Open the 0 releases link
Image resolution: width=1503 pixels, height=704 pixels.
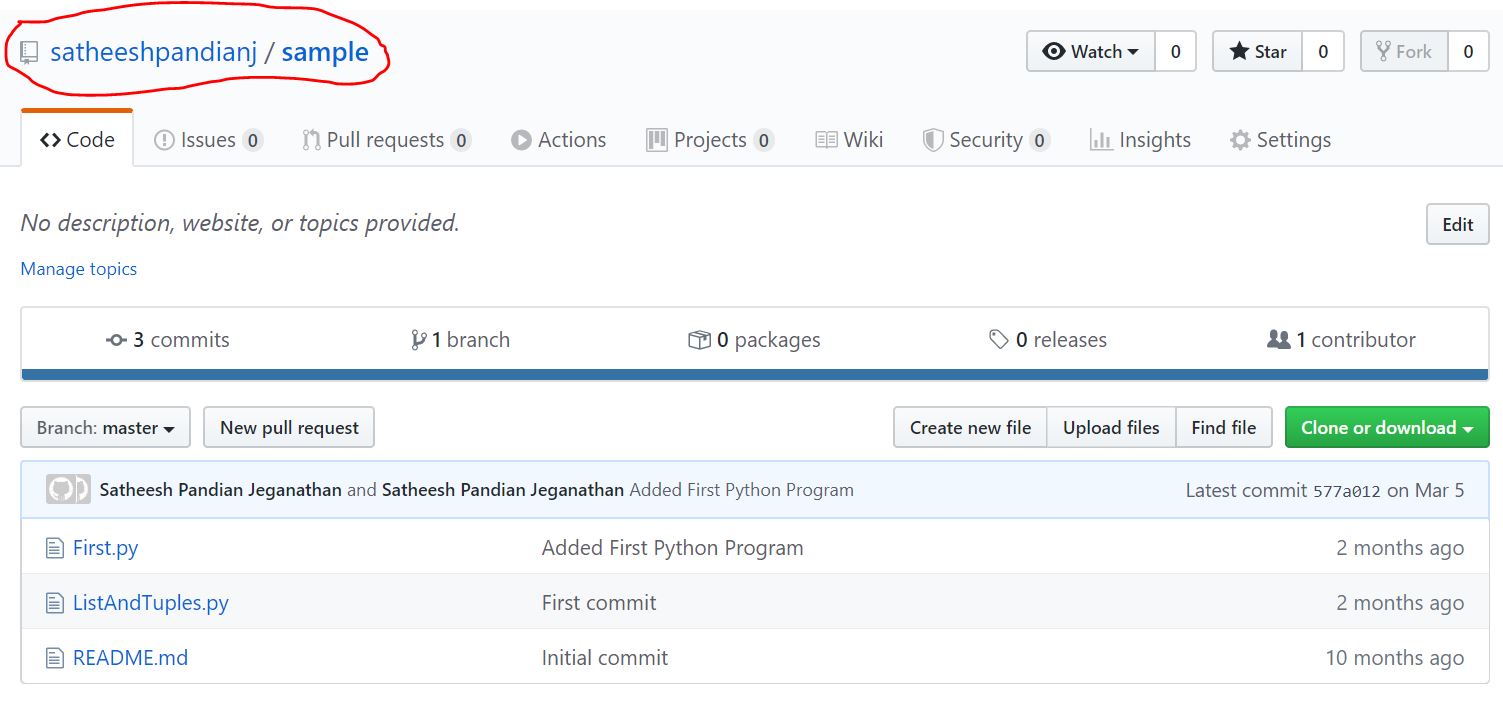(1048, 340)
